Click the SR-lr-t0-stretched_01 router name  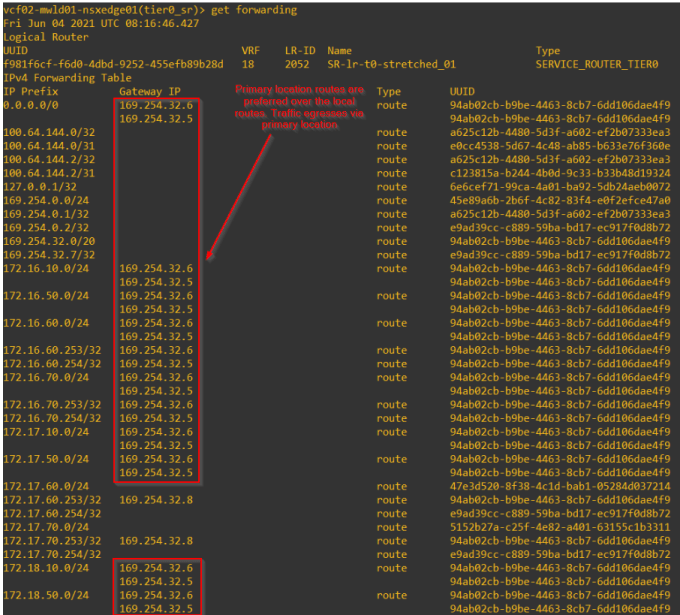click(x=392, y=65)
